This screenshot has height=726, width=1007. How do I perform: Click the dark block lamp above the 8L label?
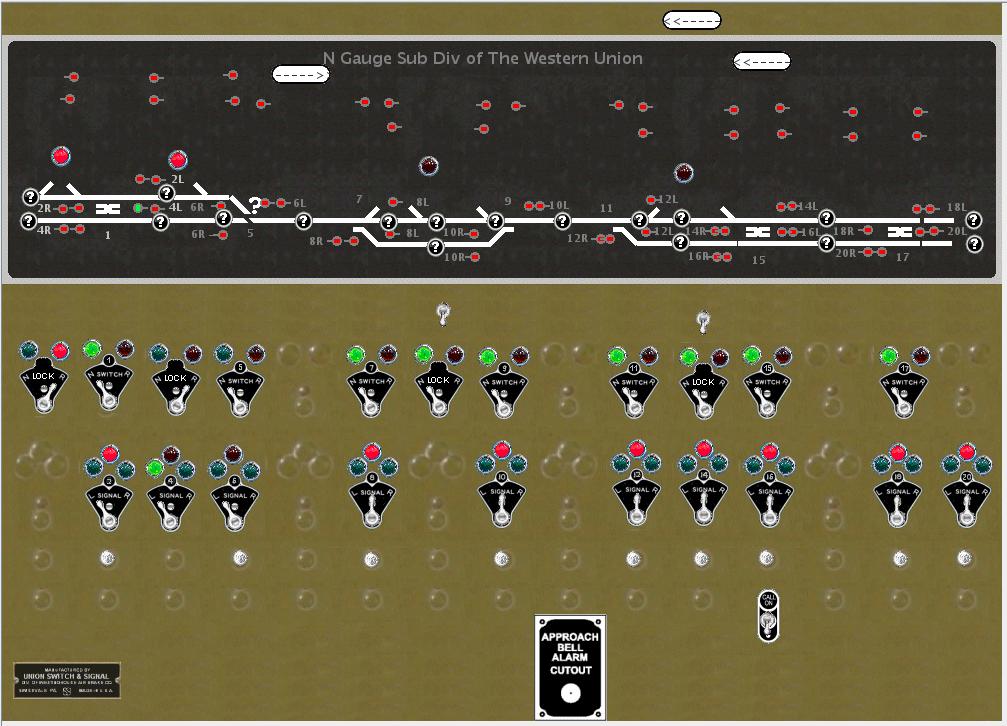[x=428, y=166]
